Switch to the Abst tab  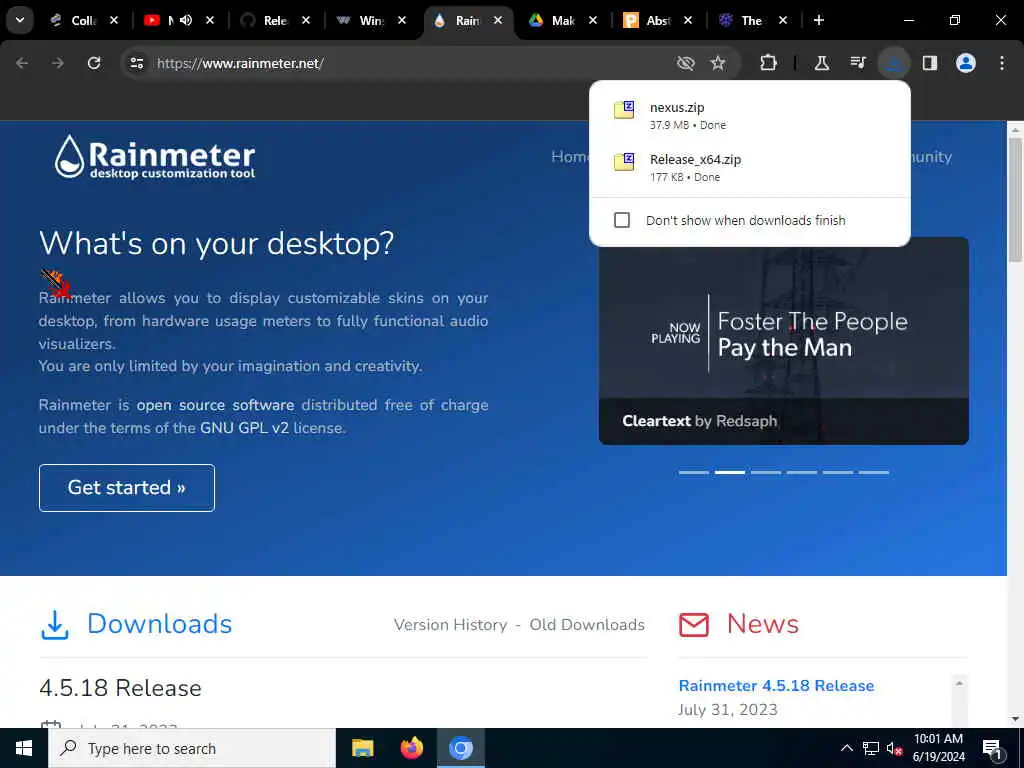coord(656,20)
